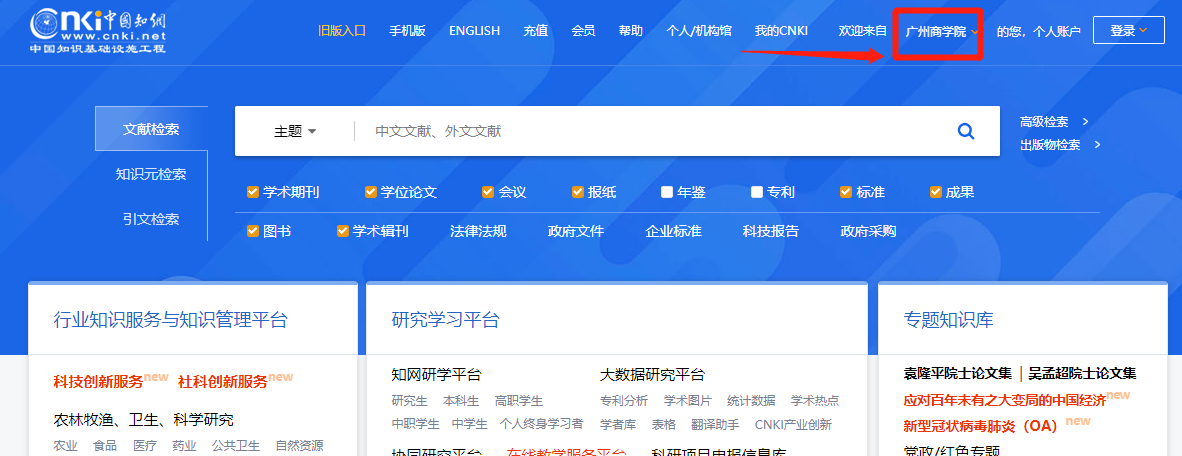Click the magnifying glass search icon
The width and height of the screenshot is (1182, 456).
click(965, 131)
